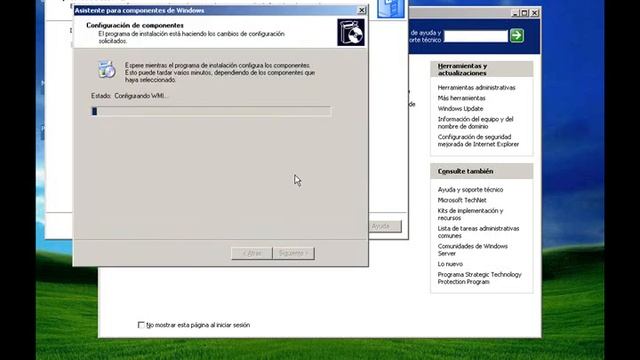Close the Asistente para componentes de Windows dialog

point(362,10)
